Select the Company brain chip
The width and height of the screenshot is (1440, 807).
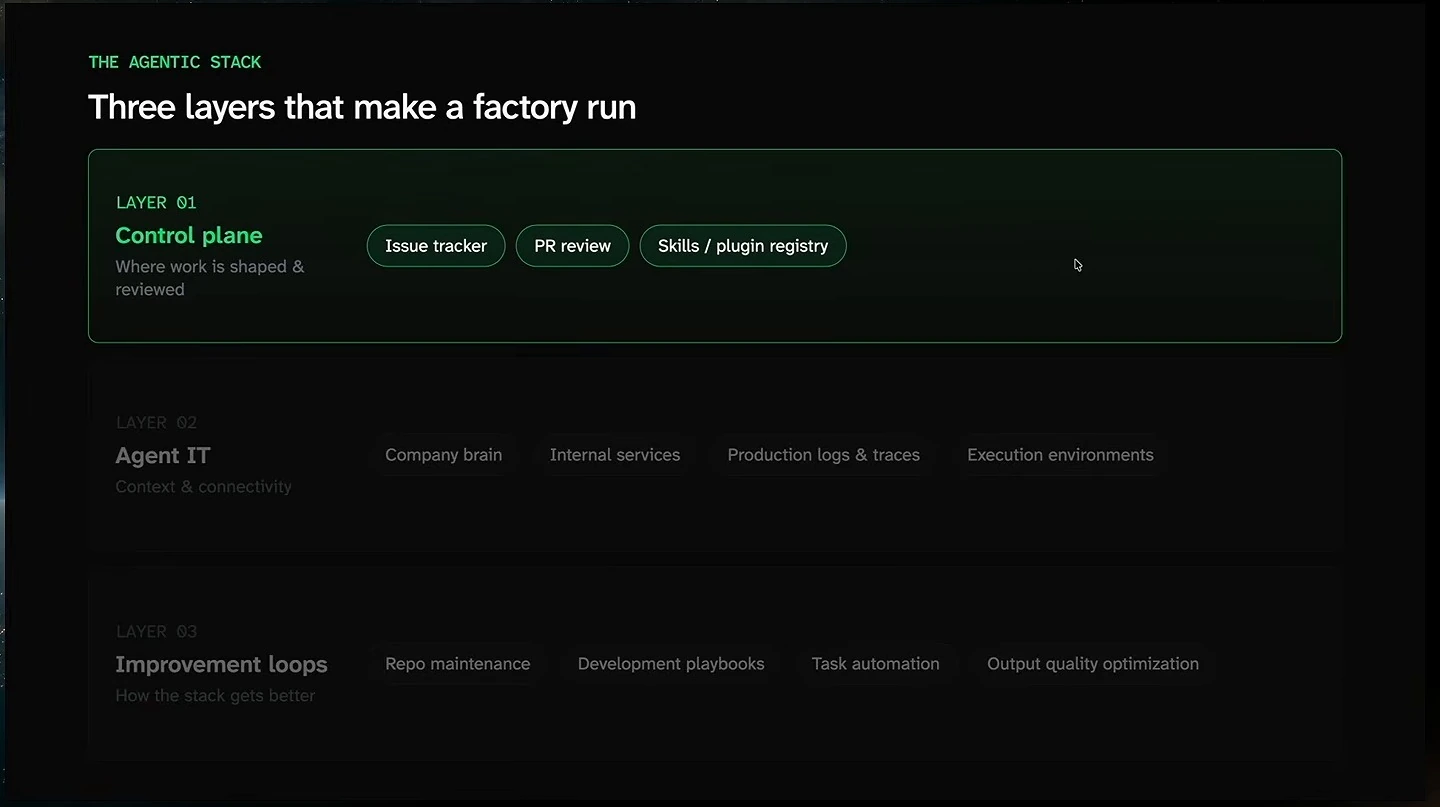tap(444, 455)
